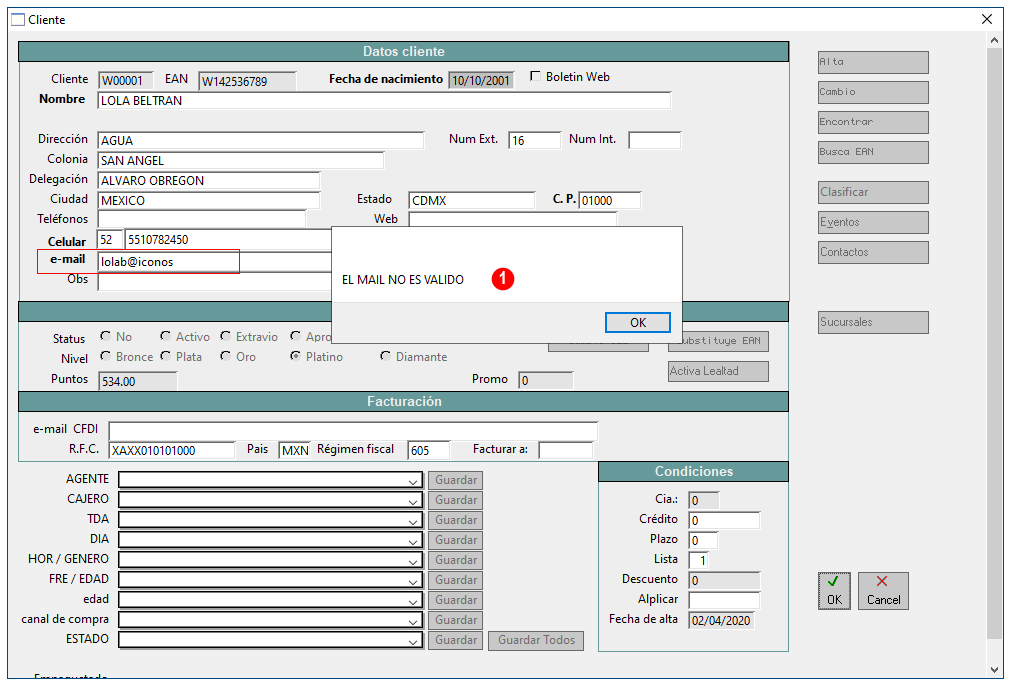Click the Encontrar button

873,122
